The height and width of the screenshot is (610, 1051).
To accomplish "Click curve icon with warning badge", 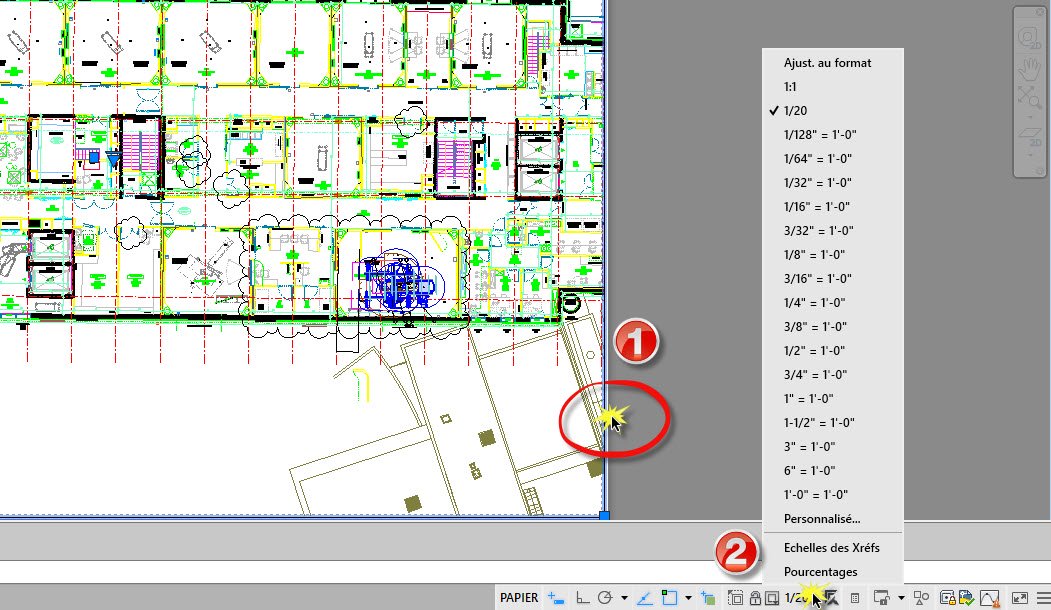I will click(991, 598).
